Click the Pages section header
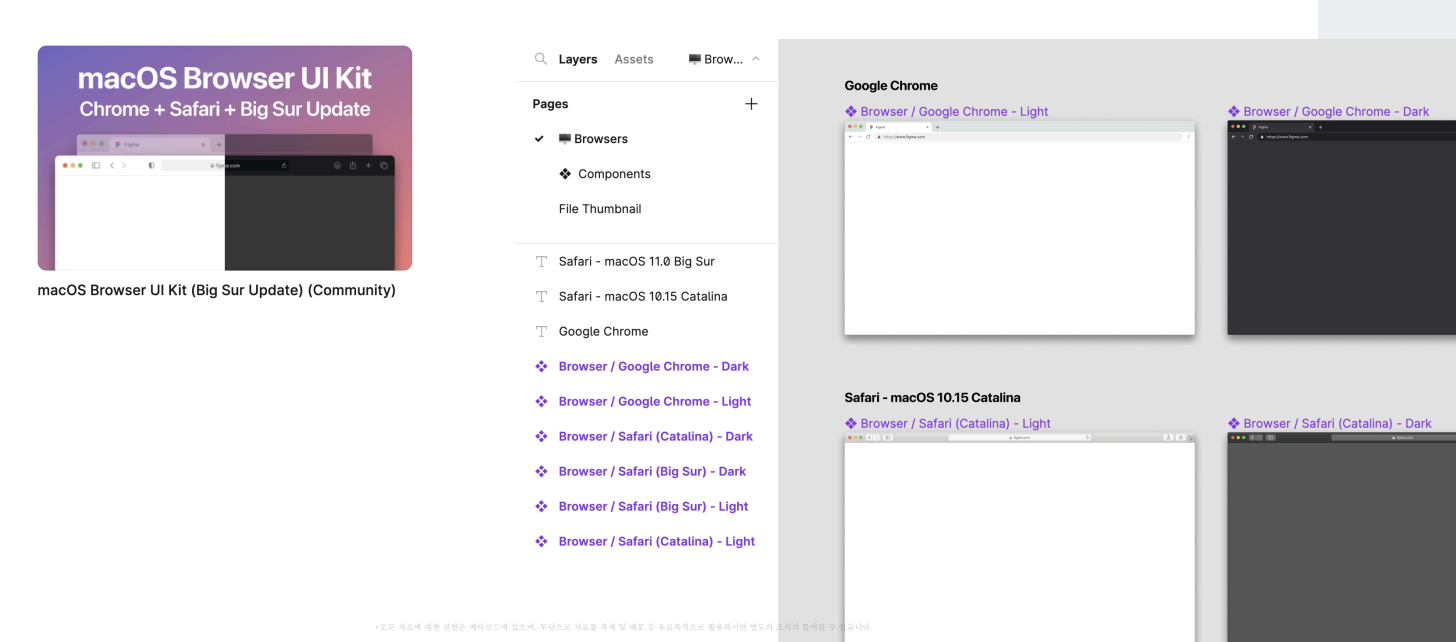1456x642 pixels. click(550, 104)
